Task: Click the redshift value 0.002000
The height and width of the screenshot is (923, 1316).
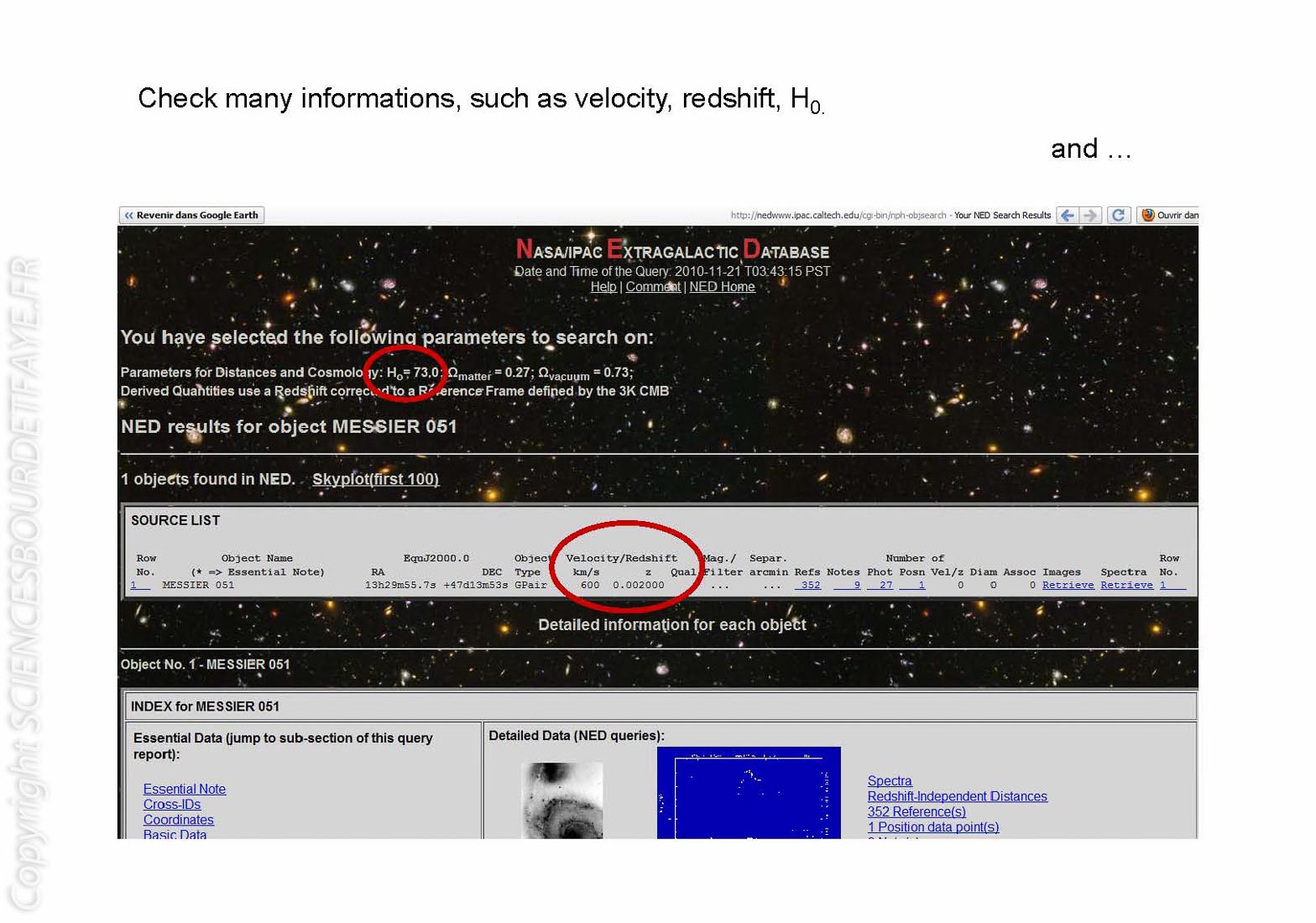Action: coord(639,585)
